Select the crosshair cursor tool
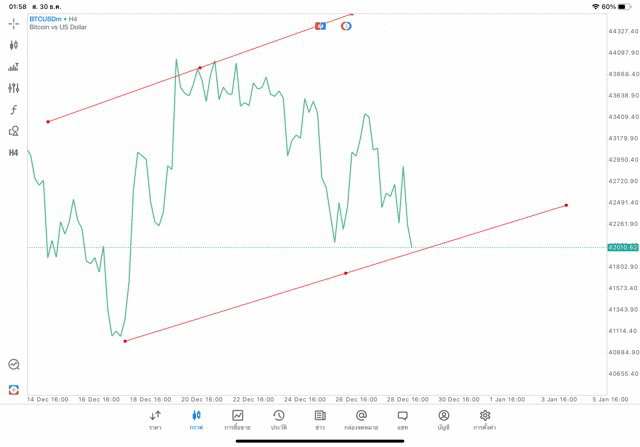 (x=13, y=22)
